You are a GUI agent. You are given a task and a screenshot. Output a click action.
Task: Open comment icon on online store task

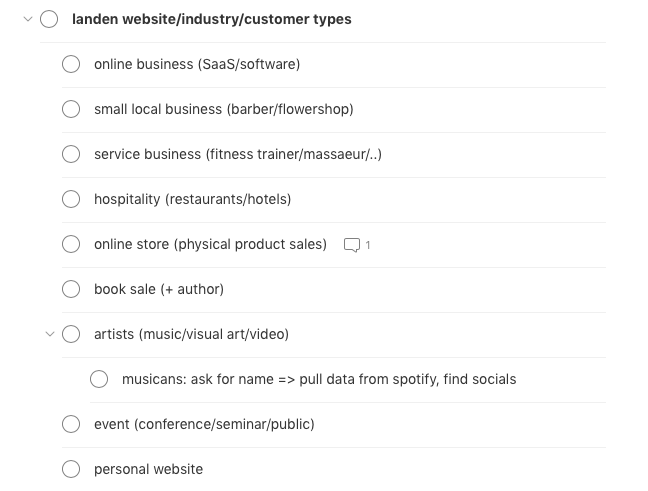point(356,245)
